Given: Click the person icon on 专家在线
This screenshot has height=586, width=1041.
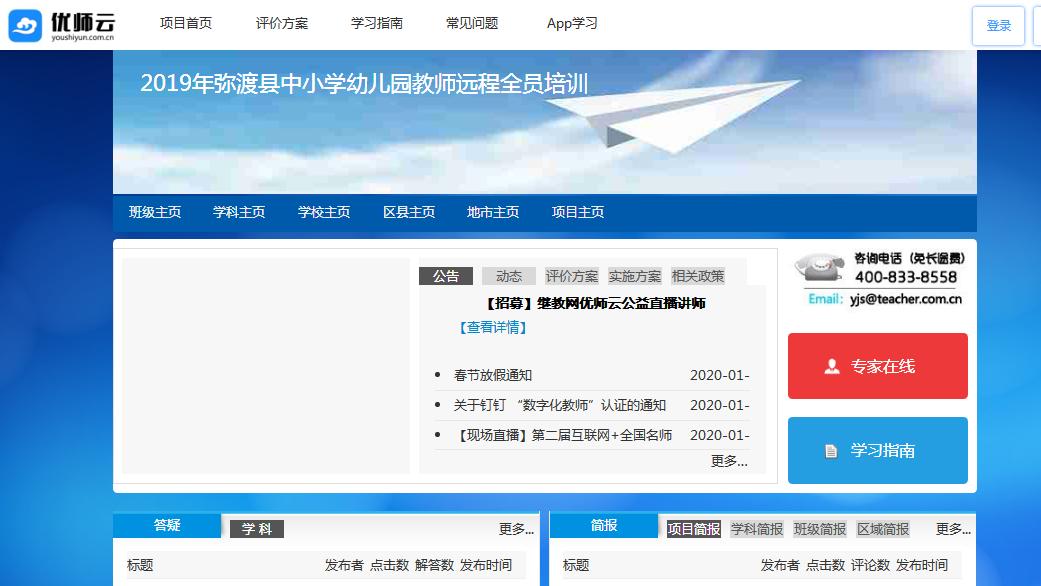Looking at the screenshot, I should point(832,367).
